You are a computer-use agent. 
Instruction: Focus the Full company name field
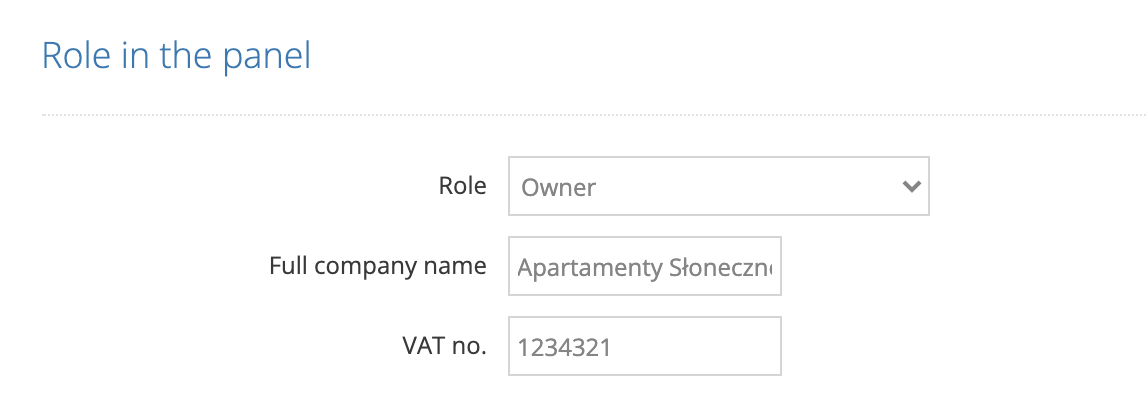[644, 267]
